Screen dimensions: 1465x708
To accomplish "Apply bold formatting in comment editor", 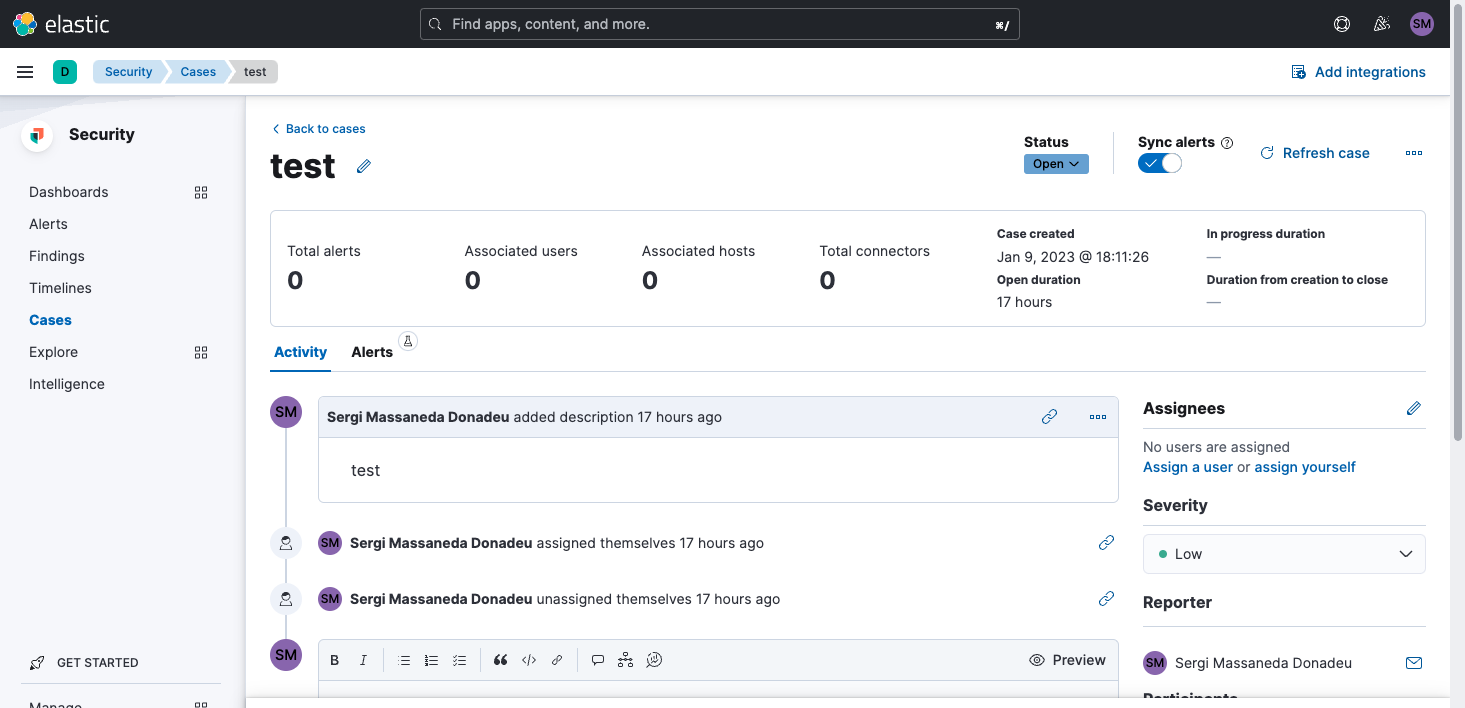I will point(335,660).
